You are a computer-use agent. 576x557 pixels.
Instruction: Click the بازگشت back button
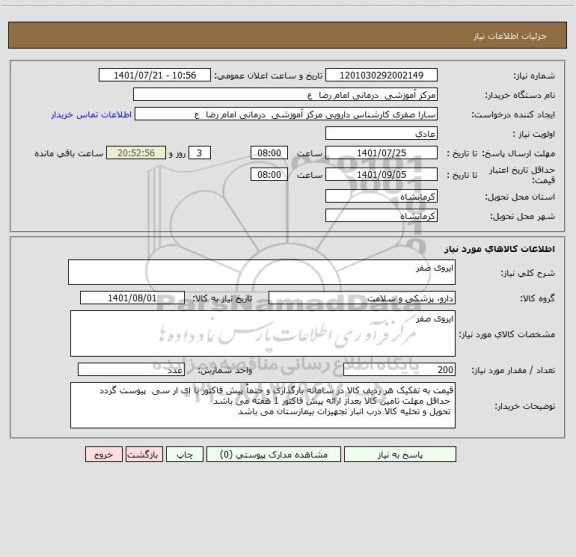[x=144, y=454]
